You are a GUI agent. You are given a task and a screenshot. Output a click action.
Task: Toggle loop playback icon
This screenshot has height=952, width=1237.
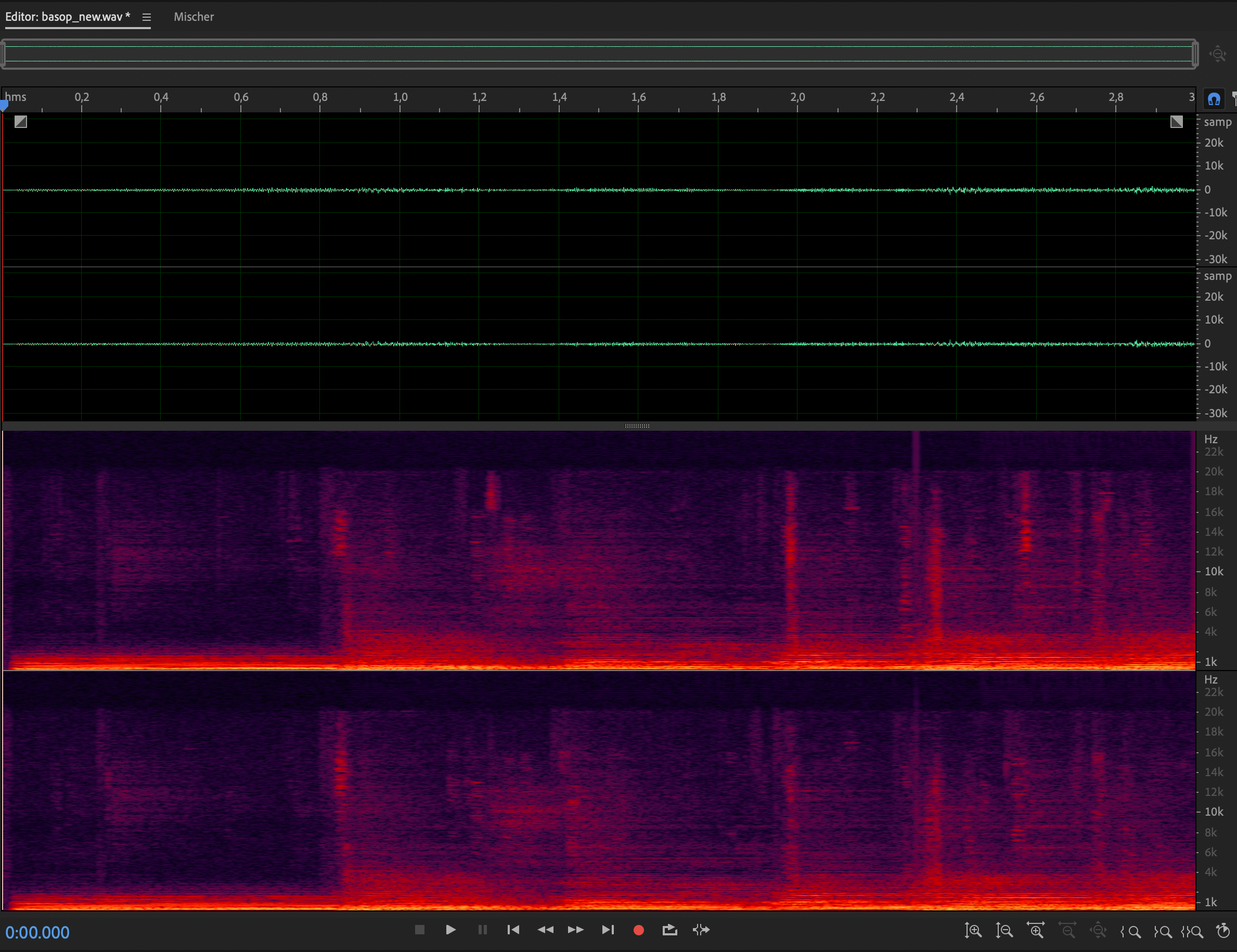point(669,930)
